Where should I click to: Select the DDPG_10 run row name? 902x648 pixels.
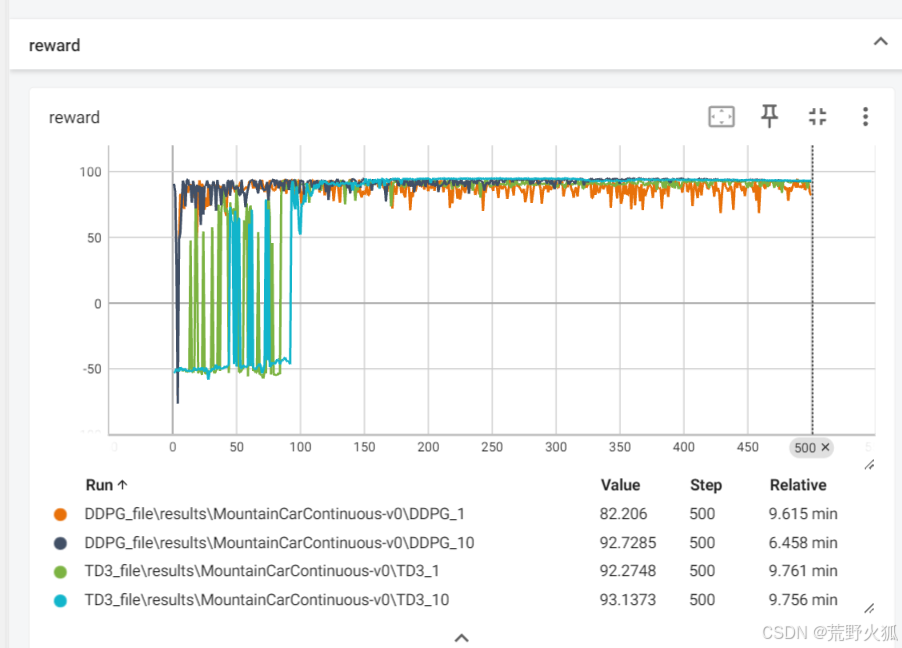(x=279, y=543)
